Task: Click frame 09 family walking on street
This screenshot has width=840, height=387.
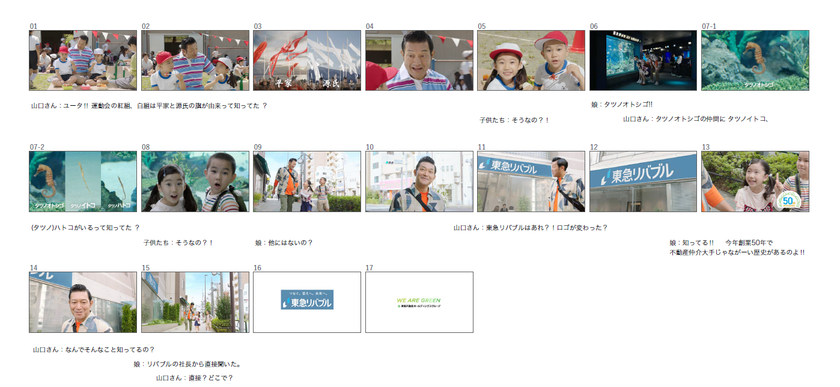Action: click(x=307, y=181)
